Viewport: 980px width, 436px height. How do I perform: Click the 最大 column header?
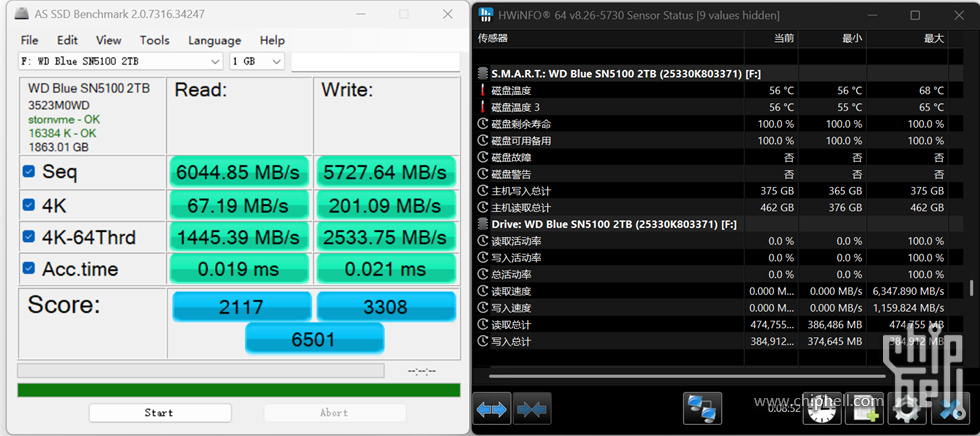click(x=933, y=38)
